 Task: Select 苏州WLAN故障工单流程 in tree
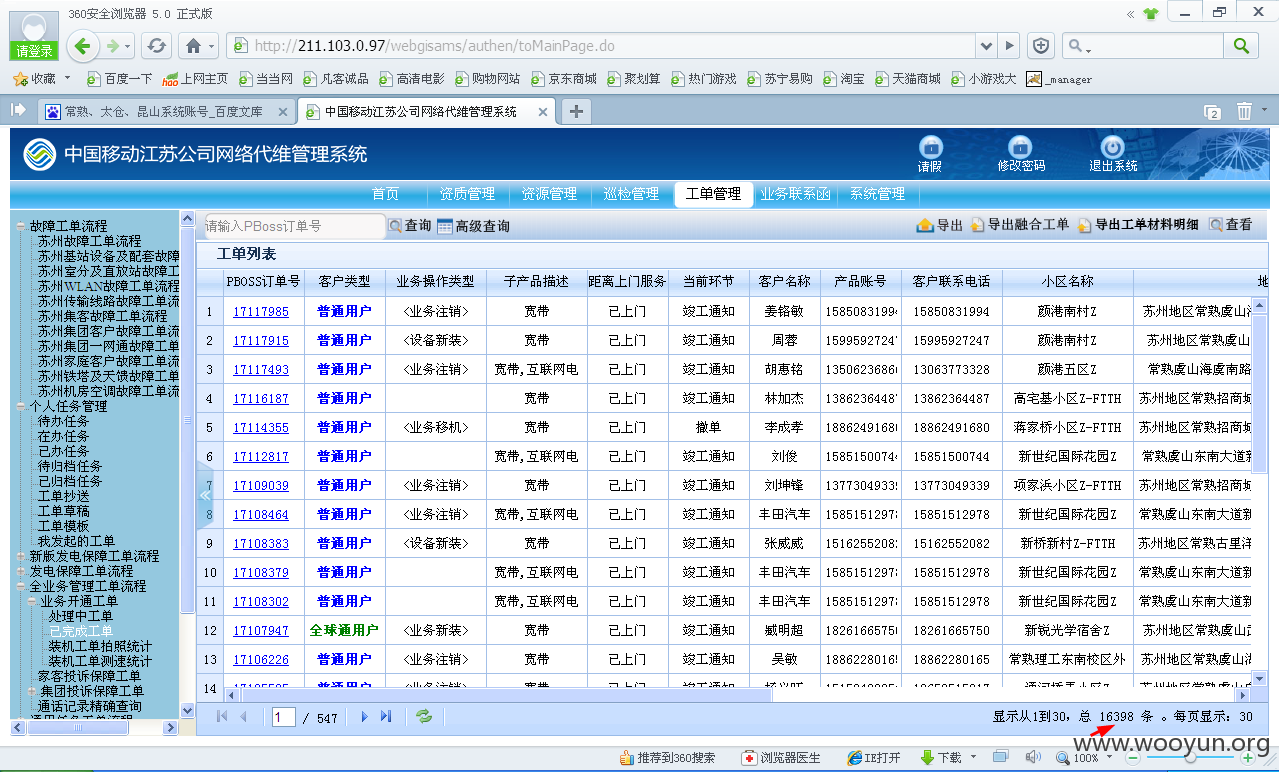click(x=109, y=286)
